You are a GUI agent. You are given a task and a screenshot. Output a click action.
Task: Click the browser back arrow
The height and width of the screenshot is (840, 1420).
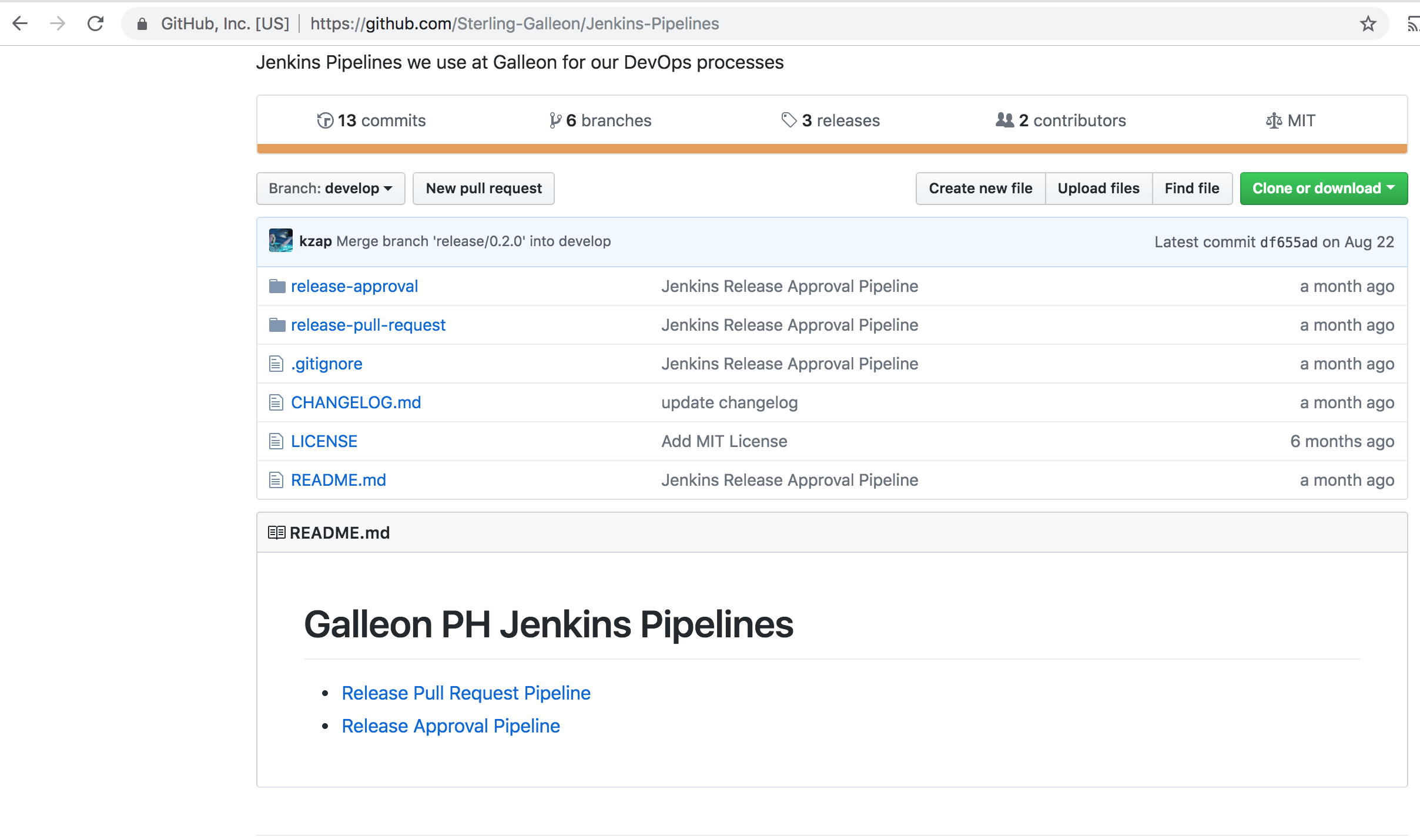coord(20,23)
